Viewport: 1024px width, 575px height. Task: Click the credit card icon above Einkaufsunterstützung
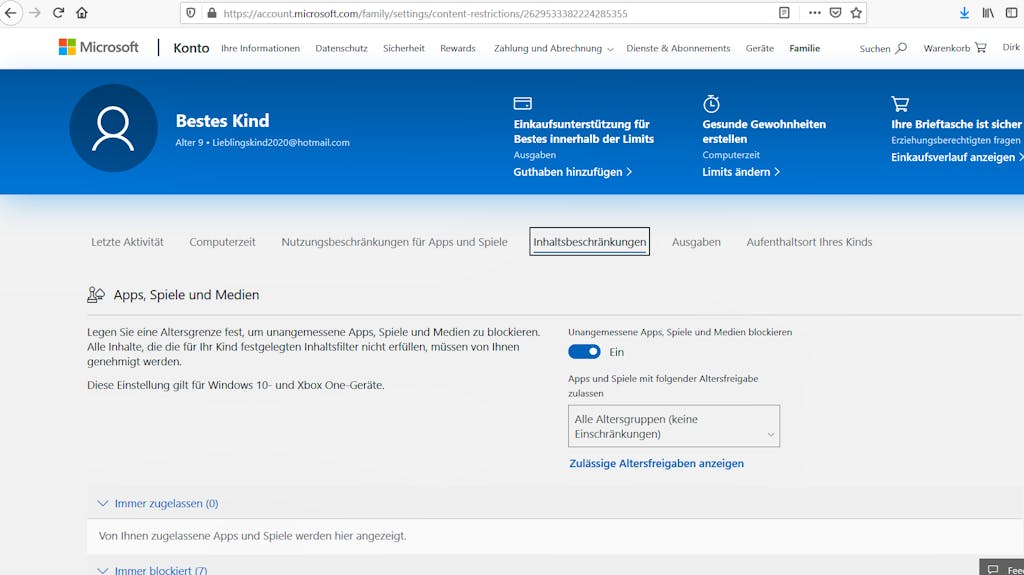(x=522, y=103)
